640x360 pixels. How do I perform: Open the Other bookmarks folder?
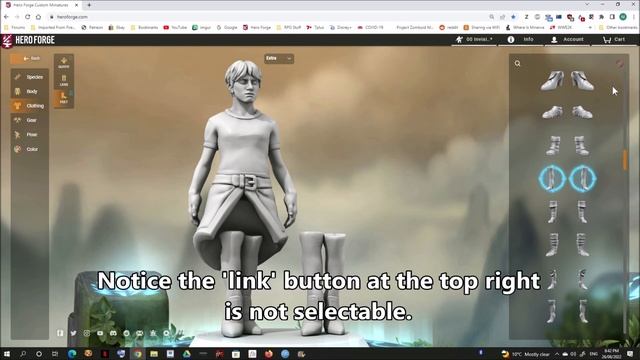click(x=618, y=27)
